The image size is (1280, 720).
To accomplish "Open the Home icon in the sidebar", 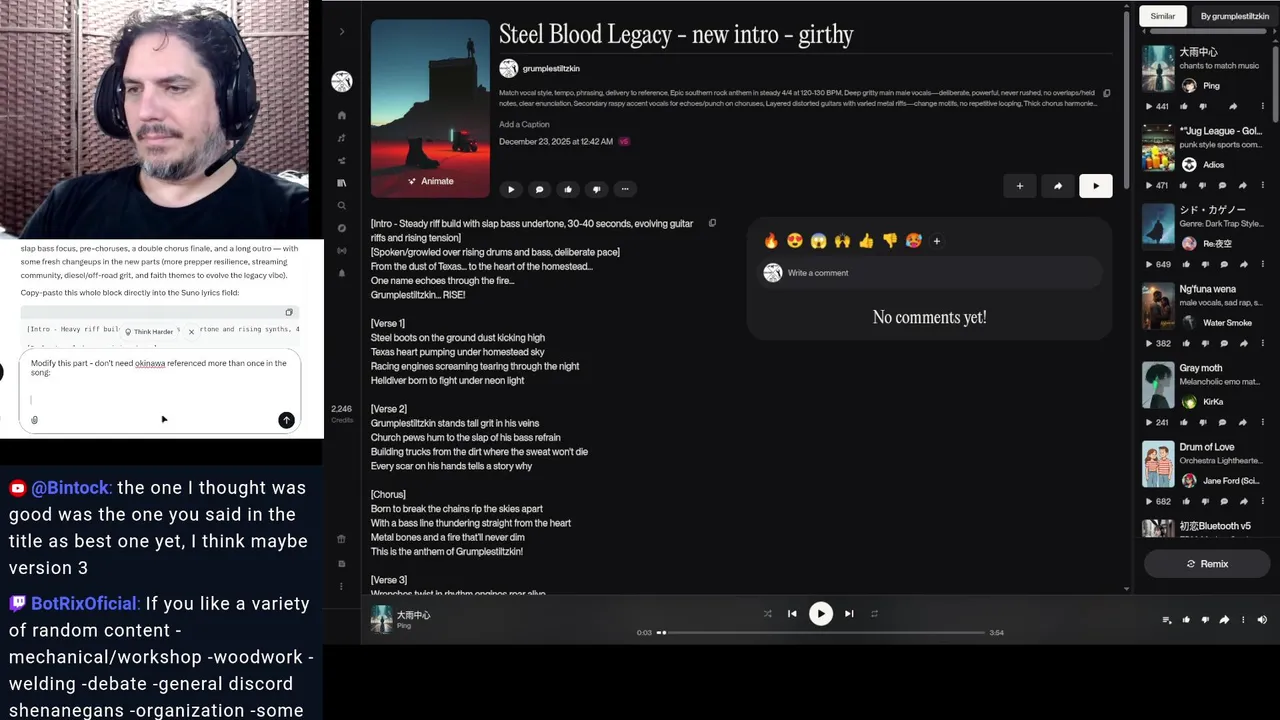I will click(x=342, y=115).
